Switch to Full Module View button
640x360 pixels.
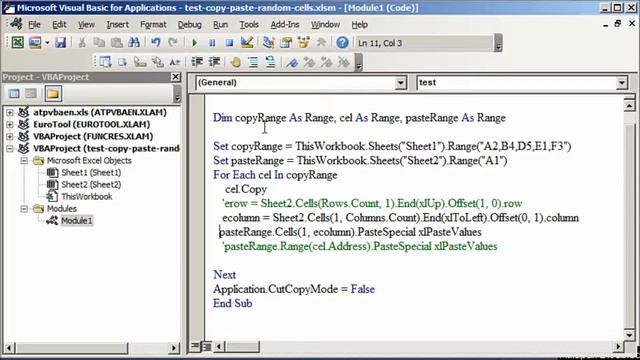pos(207,347)
